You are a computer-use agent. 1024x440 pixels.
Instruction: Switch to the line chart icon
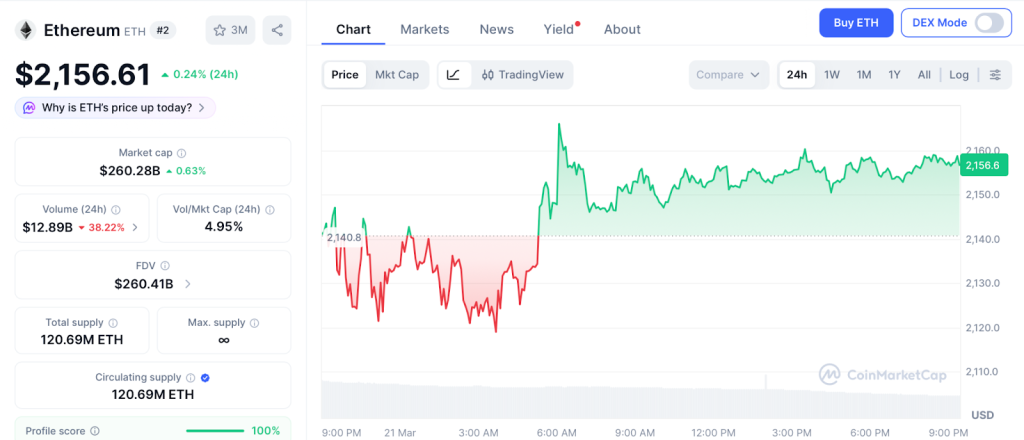click(x=453, y=75)
